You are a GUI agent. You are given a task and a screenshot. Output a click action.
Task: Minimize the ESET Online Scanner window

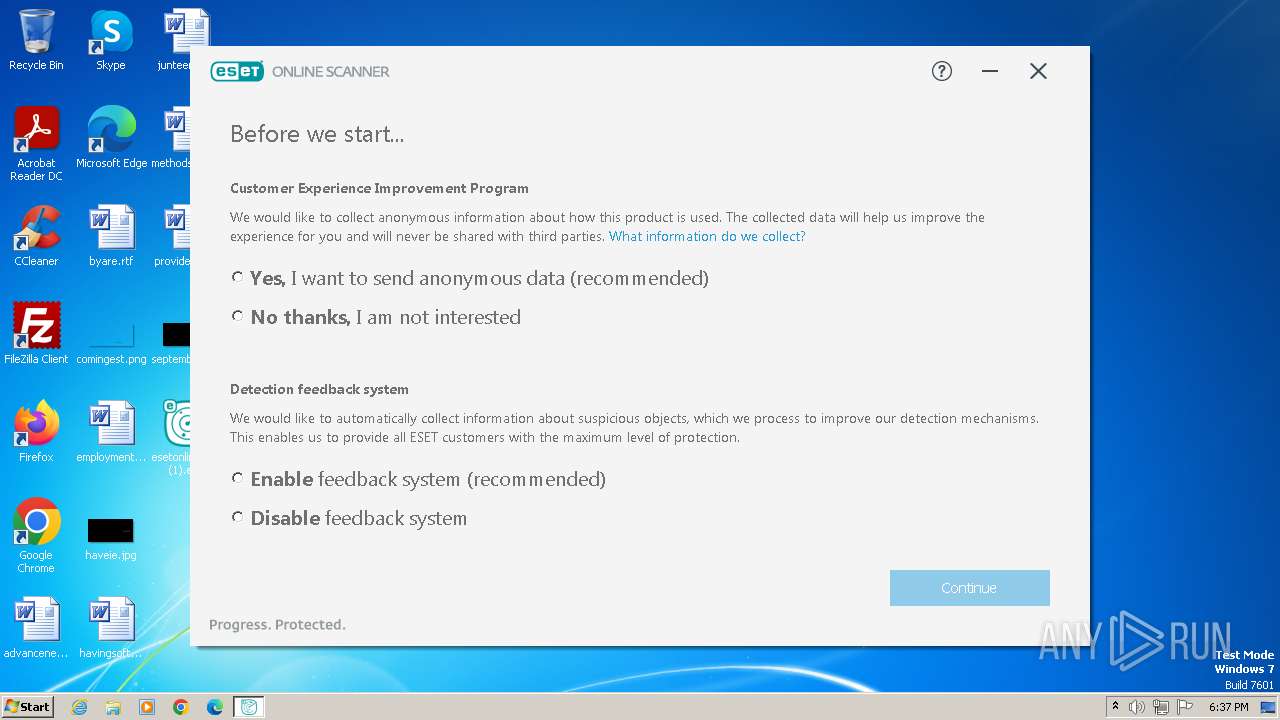(x=990, y=71)
